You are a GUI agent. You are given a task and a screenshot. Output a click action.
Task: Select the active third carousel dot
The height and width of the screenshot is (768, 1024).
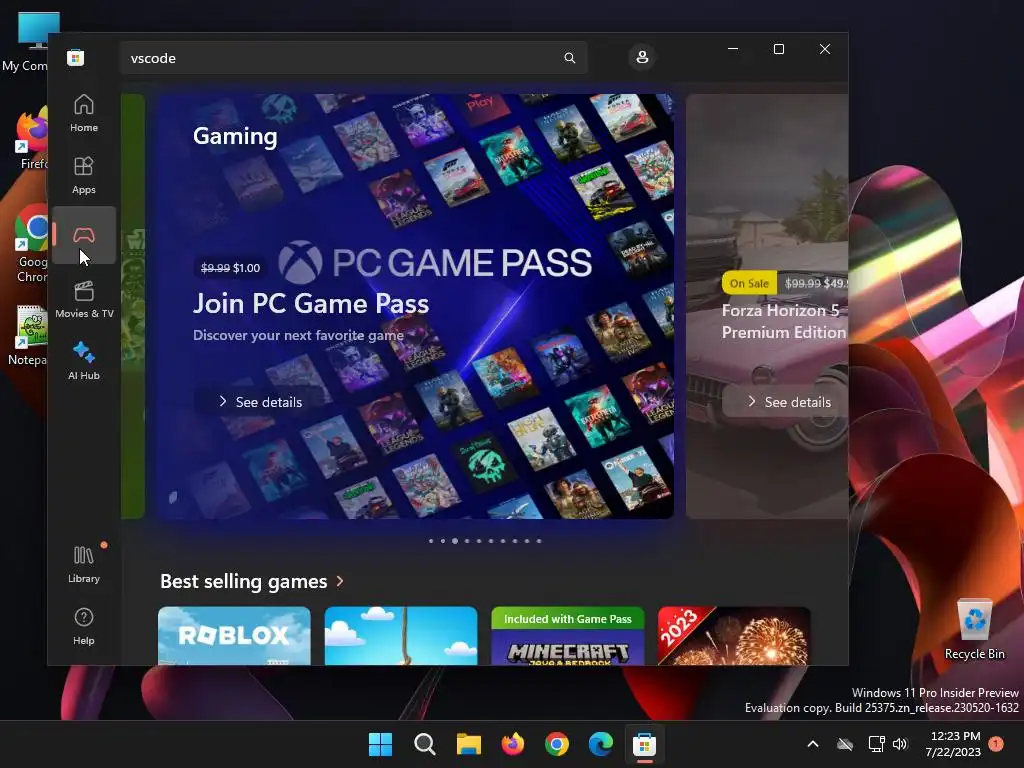pyautogui.click(x=455, y=541)
